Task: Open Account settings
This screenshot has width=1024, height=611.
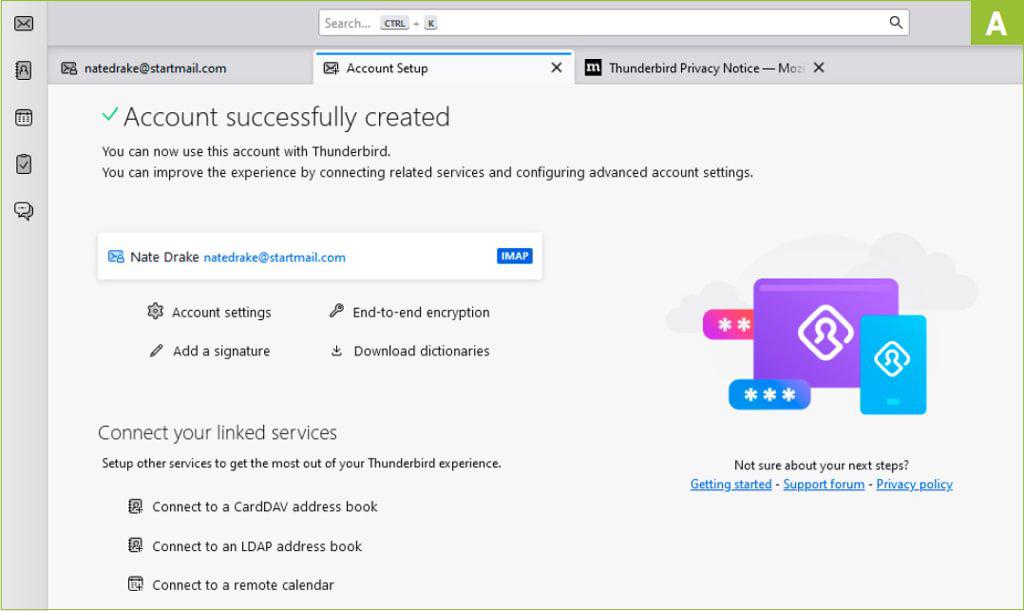Action: 209,312
